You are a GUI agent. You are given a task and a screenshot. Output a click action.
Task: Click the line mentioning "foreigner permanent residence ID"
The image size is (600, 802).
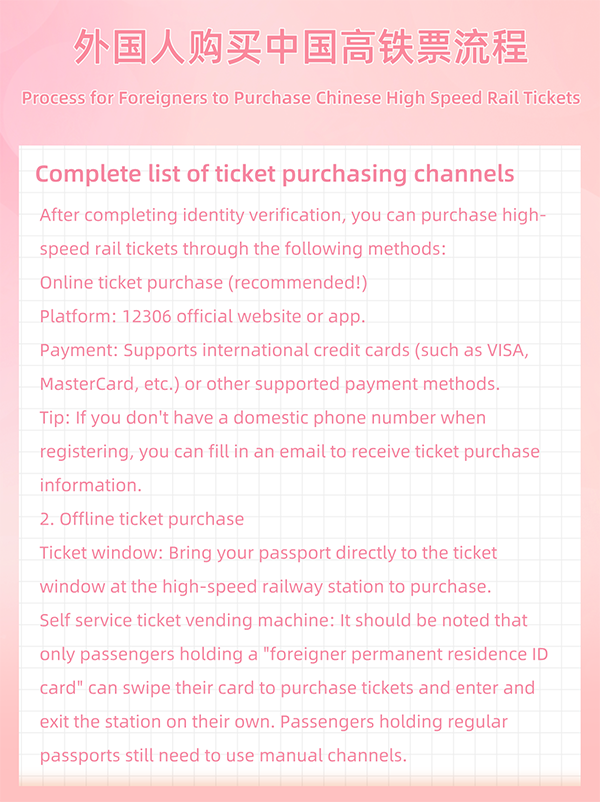[x=293, y=654]
